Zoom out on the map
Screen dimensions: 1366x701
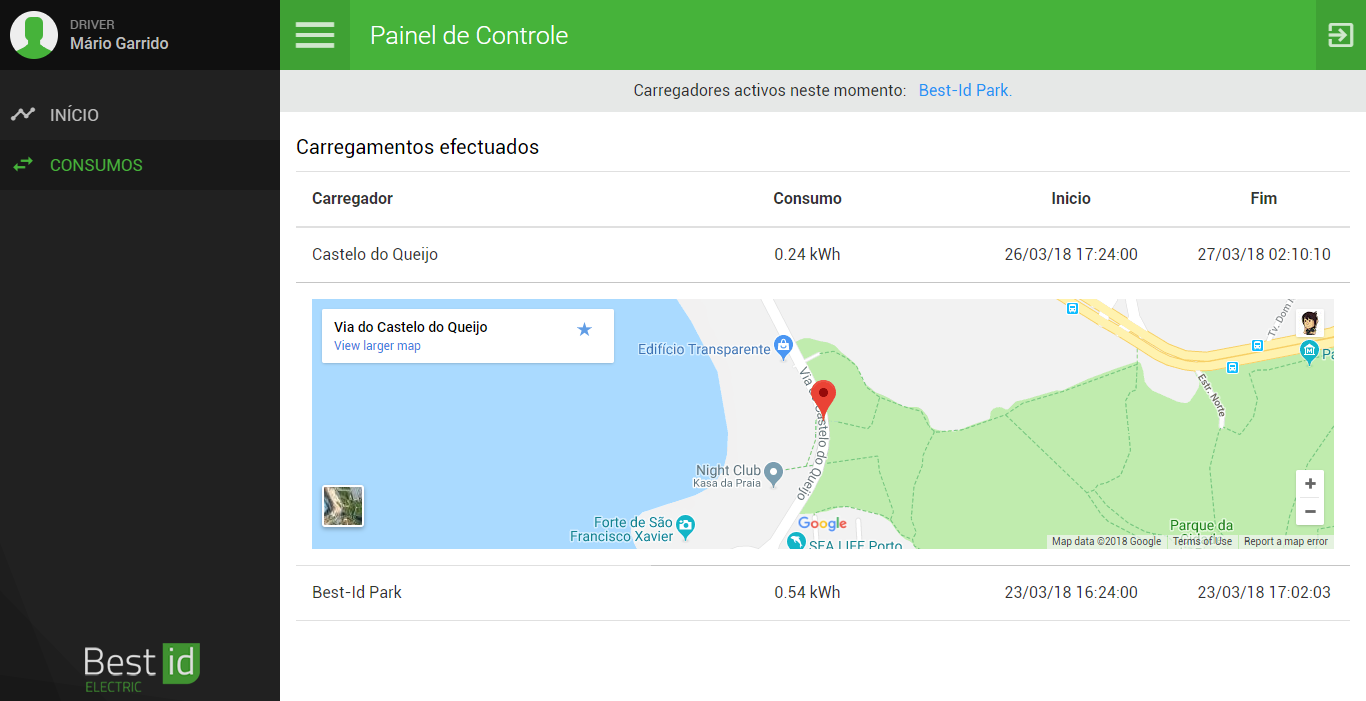(1310, 511)
